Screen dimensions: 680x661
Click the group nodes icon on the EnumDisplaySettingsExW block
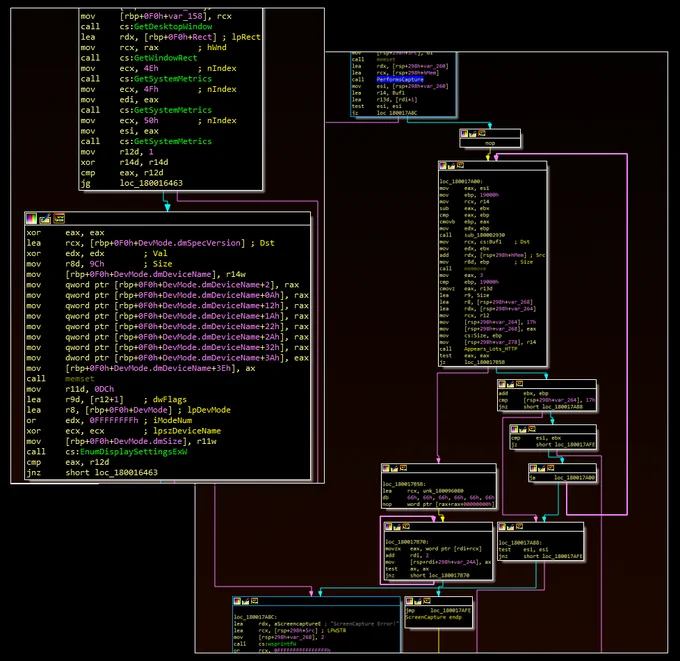[x=59, y=219]
